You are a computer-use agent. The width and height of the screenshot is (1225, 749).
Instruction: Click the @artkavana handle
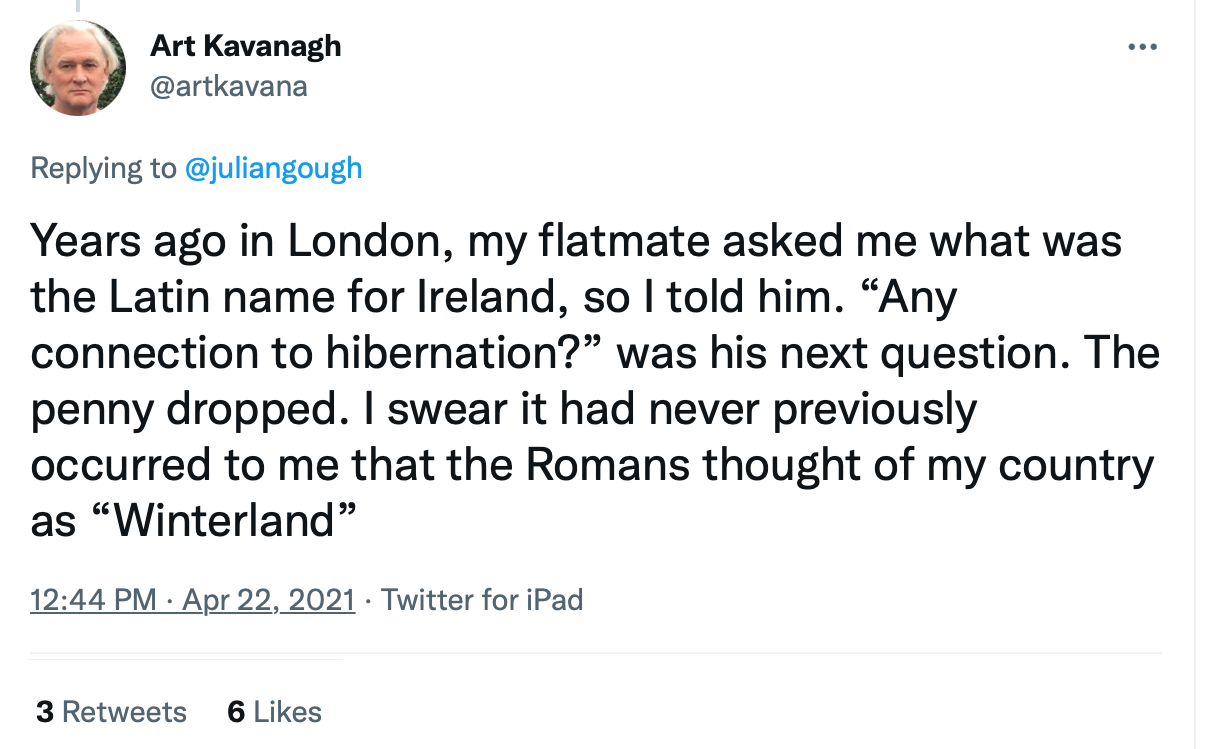tap(229, 86)
